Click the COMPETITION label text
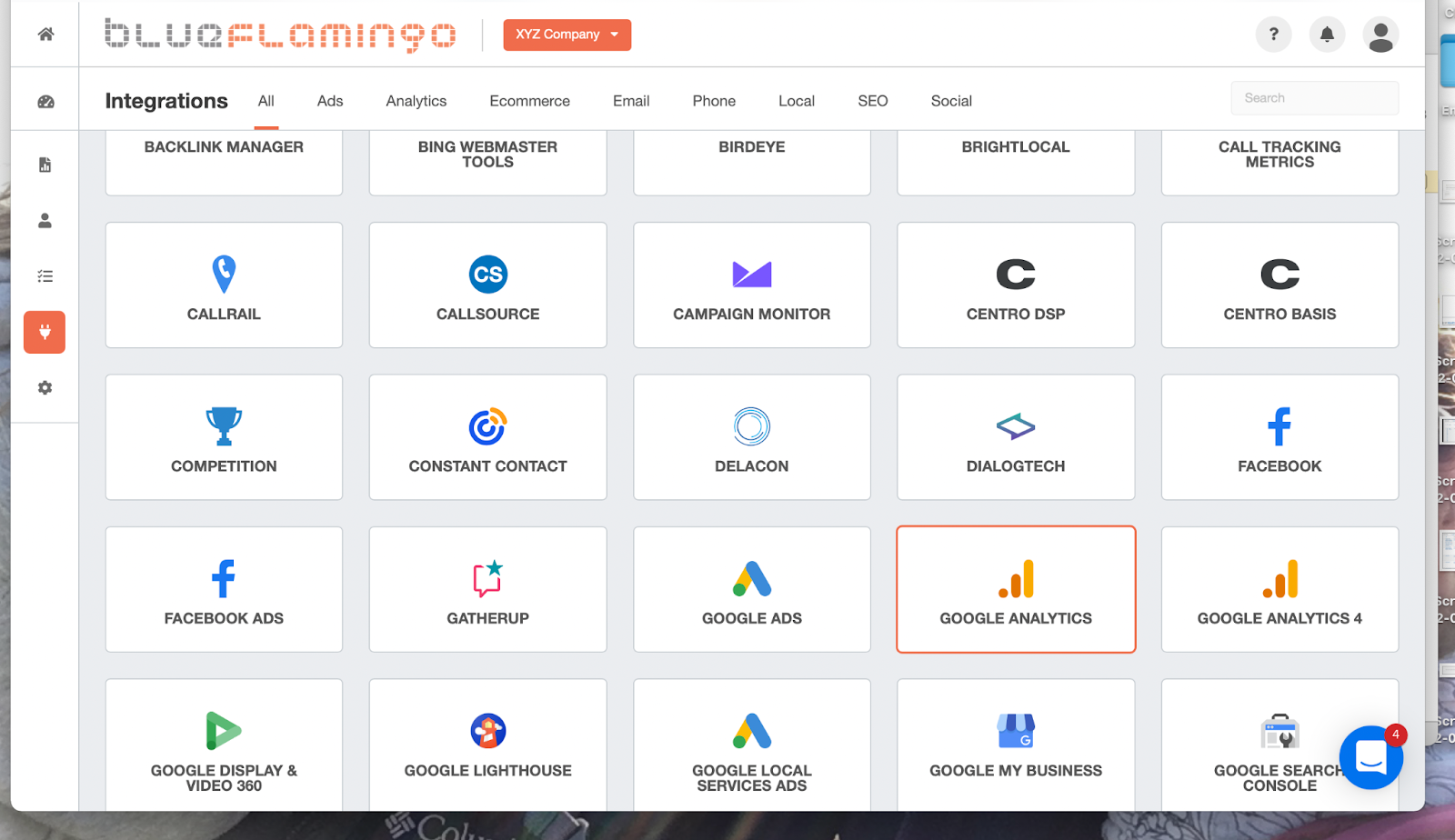The height and width of the screenshot is (840, 1455). (x=224, y=466)
